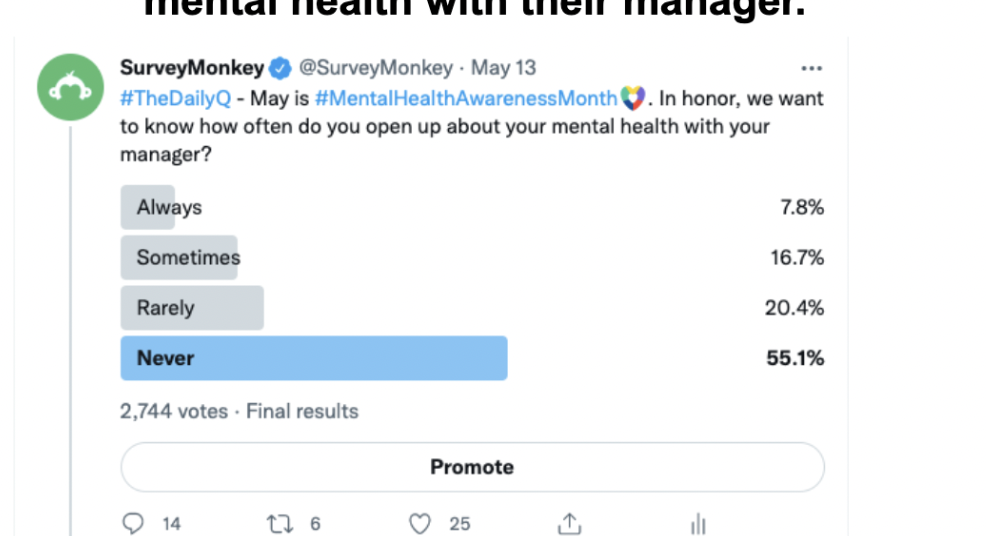Open the @SurveyMonkey handle
This screenshot has width=986, height=536.
point(375,68)
